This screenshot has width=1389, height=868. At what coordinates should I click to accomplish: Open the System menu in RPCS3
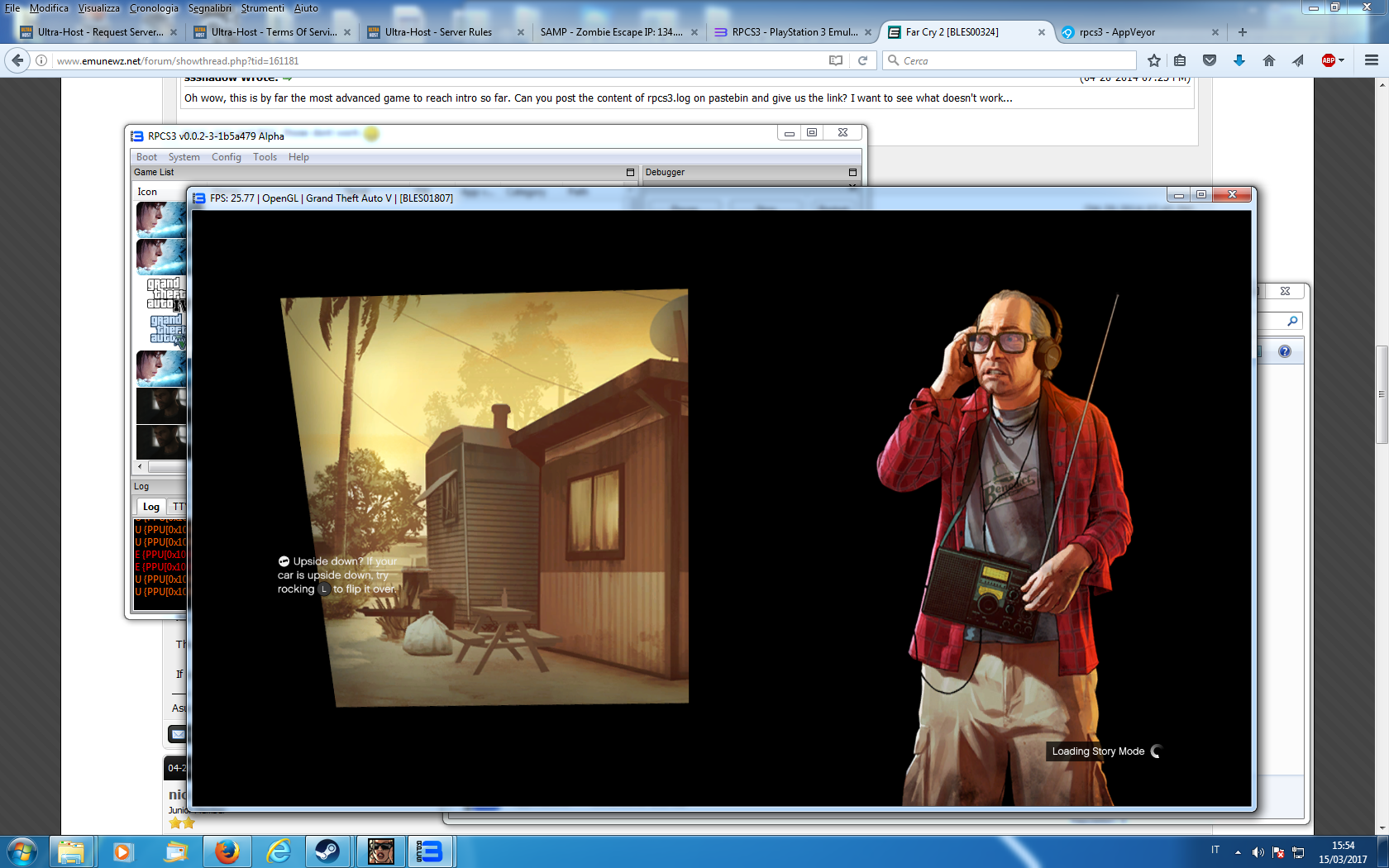(184, 157)
